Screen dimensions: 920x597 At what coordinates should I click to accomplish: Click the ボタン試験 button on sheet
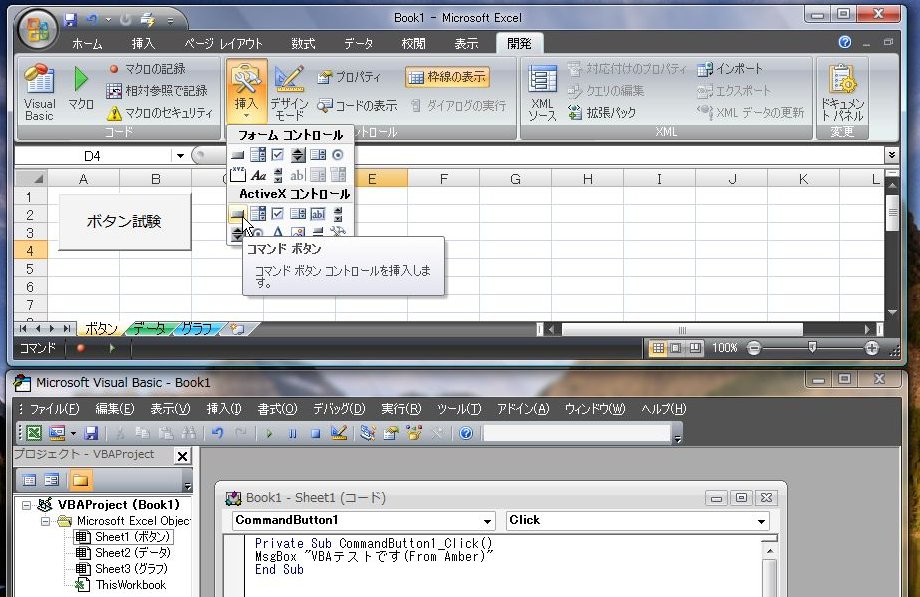(124, 222)
